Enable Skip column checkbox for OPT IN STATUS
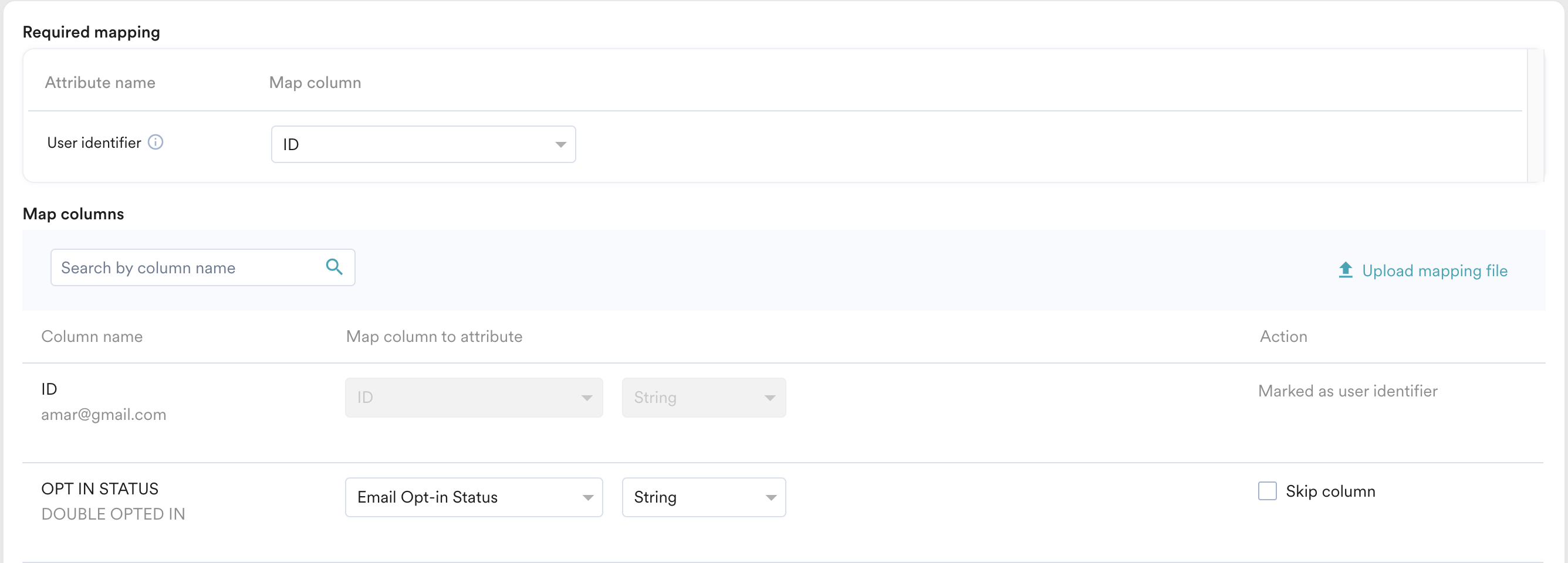Image resolution: width=1568 pixels, height=563 pixels. [x=1268, y=491]
